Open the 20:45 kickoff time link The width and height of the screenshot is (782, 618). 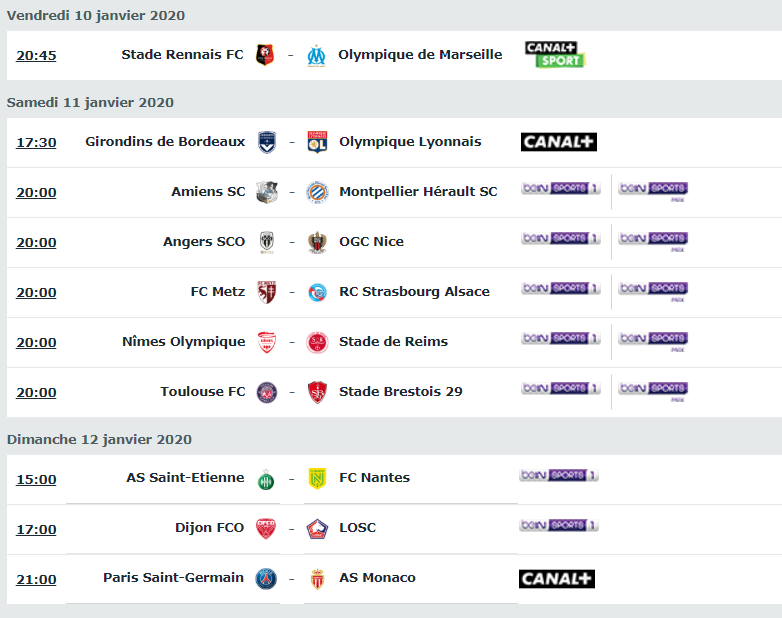coord(36,55)
